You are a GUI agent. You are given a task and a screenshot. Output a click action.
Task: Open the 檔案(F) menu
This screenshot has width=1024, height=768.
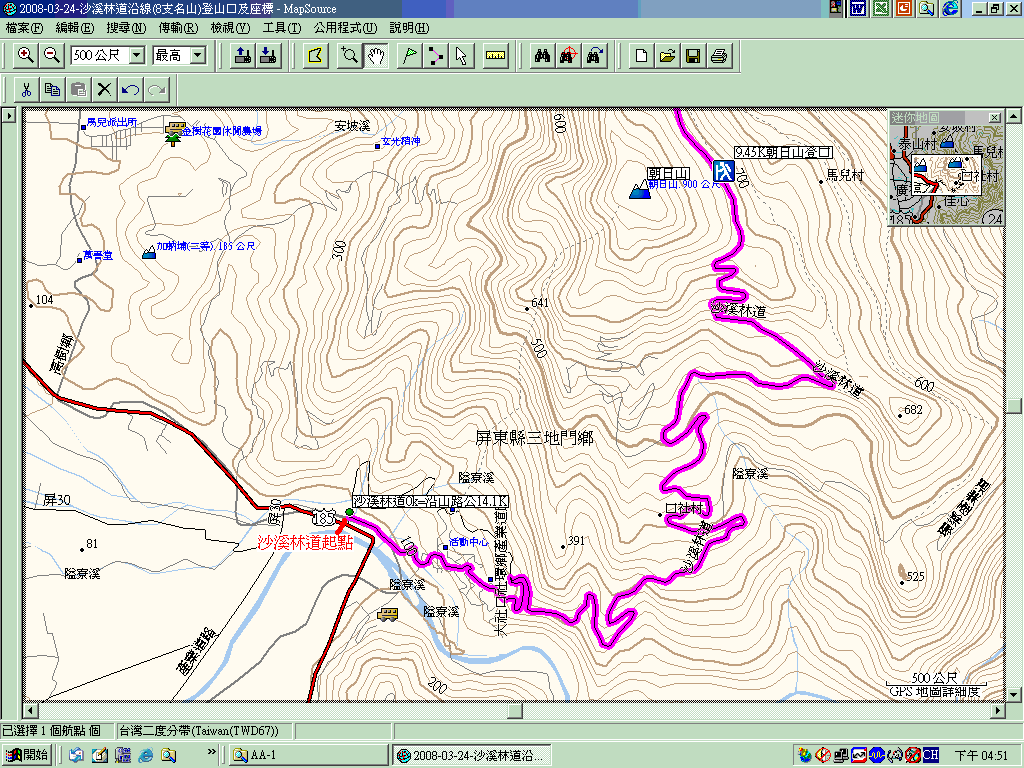24,28
